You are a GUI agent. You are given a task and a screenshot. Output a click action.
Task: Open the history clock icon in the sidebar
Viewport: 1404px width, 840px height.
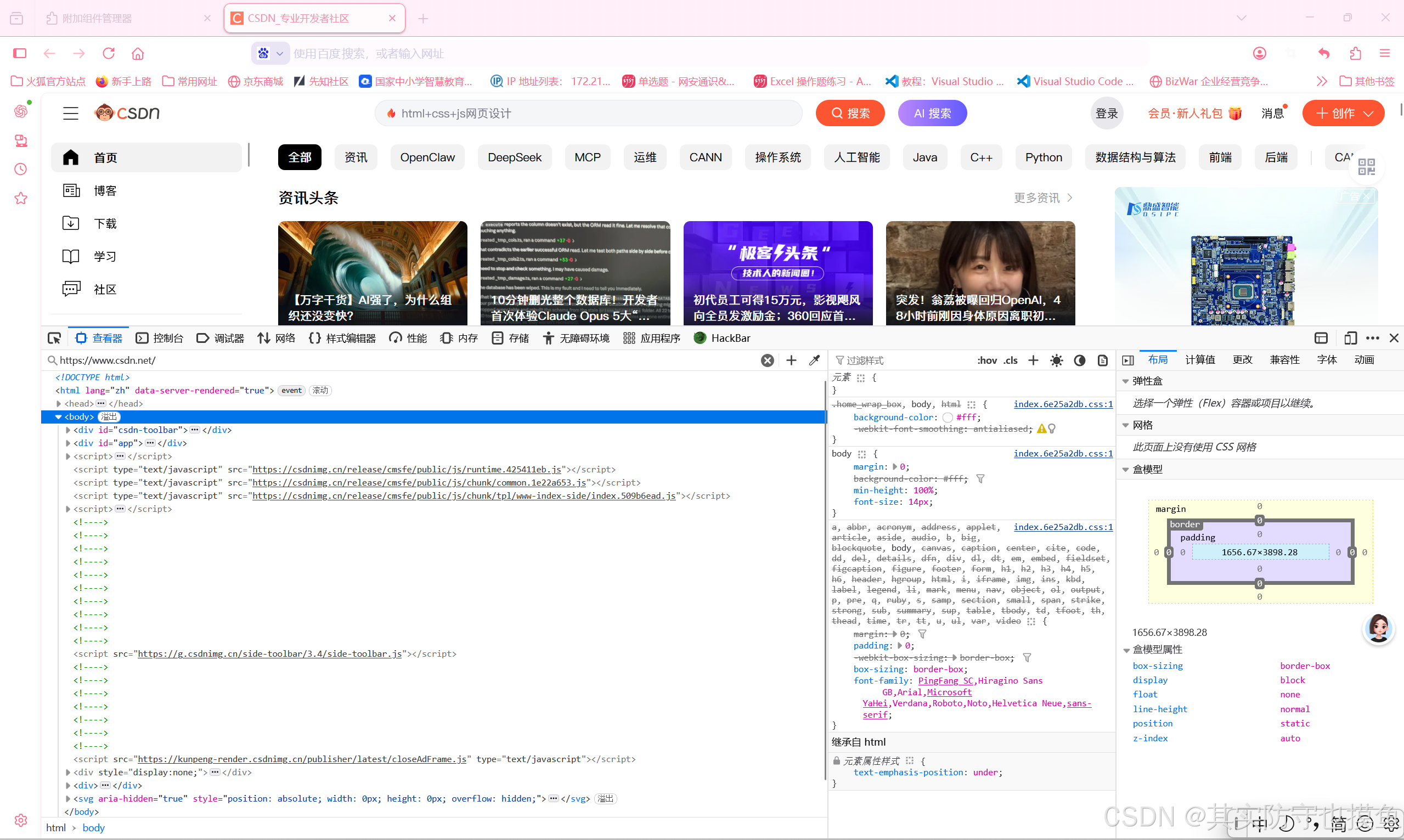(x=21, y=168)
